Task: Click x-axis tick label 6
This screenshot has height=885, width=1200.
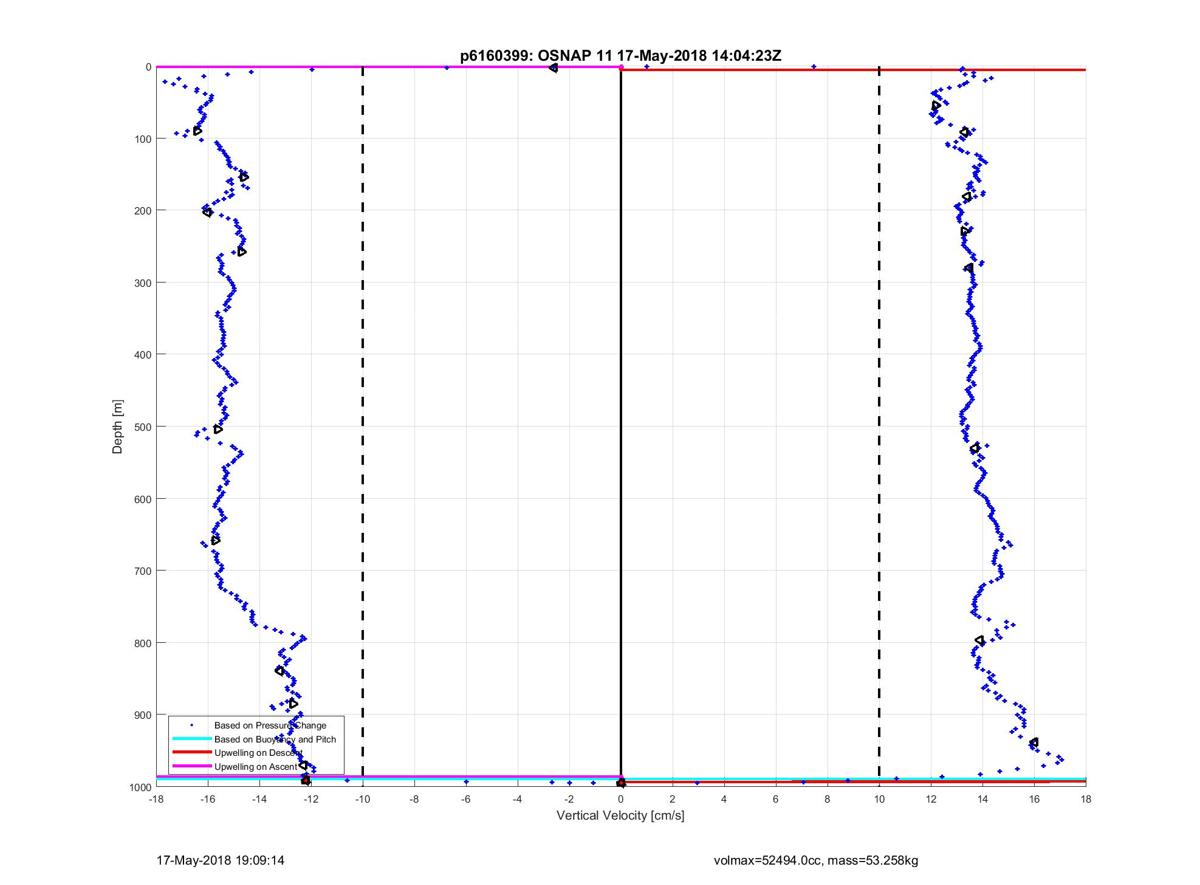Action: click(x=776, y=799)
